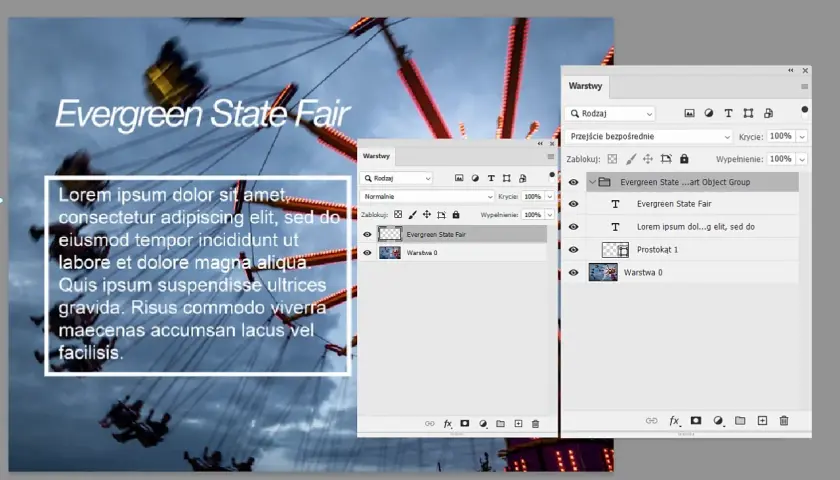Create new layer in right panel

[762, 421]
